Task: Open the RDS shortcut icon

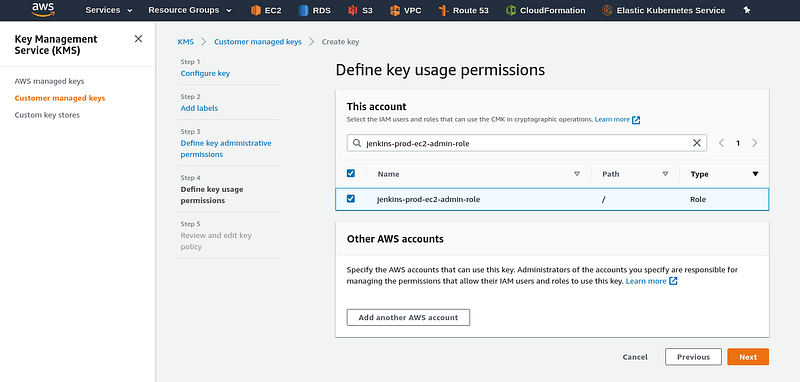Action: [x=304, y=10]
